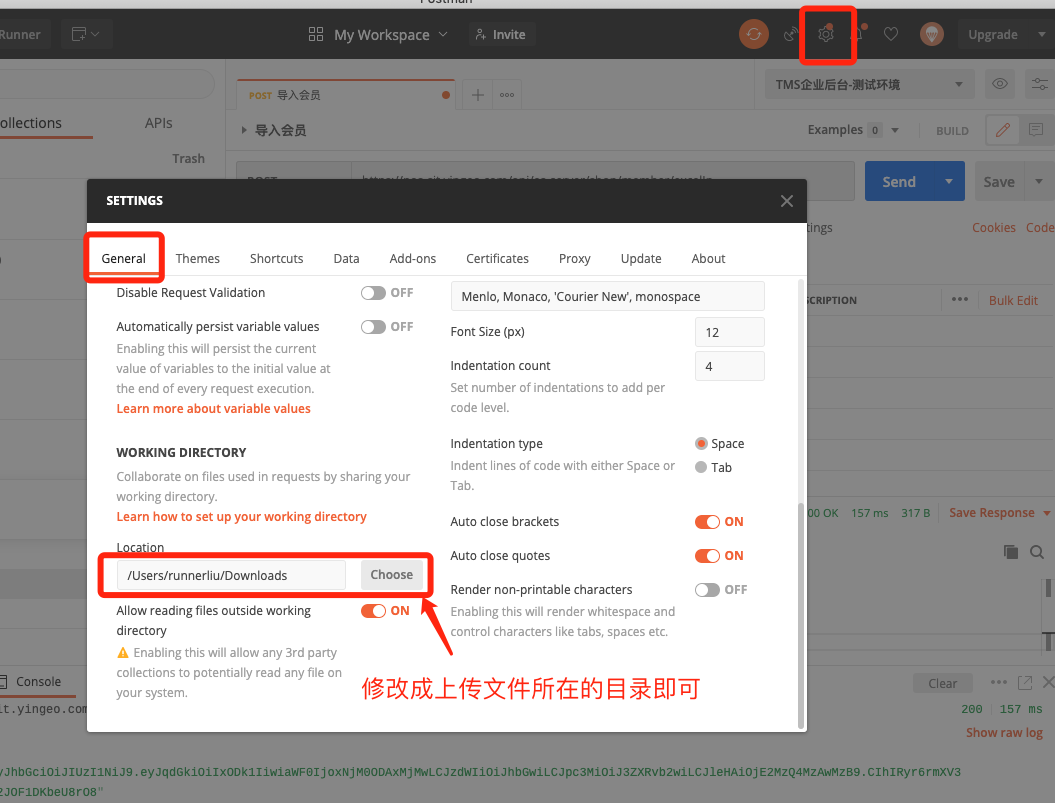Toggle Automatically persist variable values
This screenshot has width=1055, height=803.
tap(373, 326)
